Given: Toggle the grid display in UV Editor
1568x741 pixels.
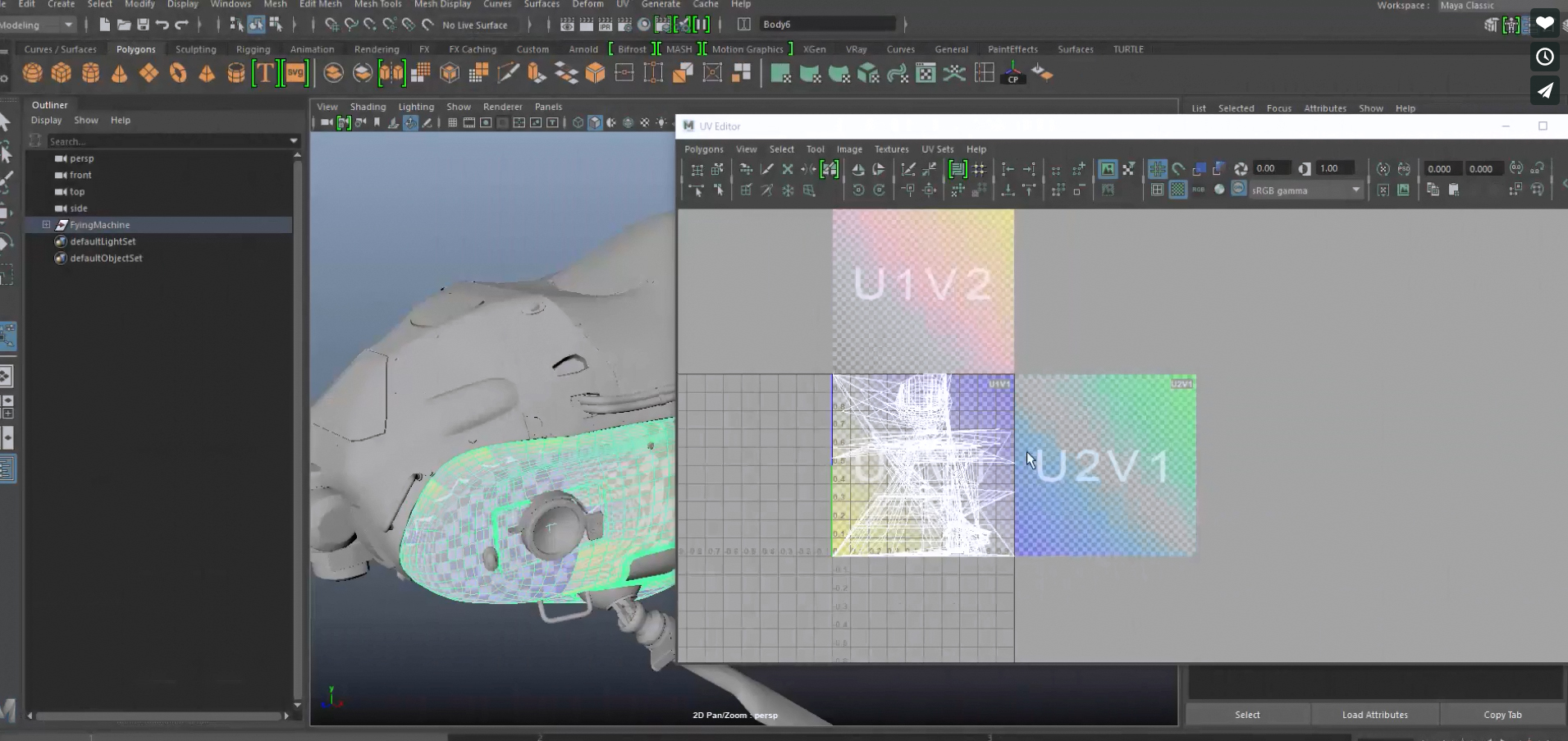Looking at the screenshot, I should 1159,169.
